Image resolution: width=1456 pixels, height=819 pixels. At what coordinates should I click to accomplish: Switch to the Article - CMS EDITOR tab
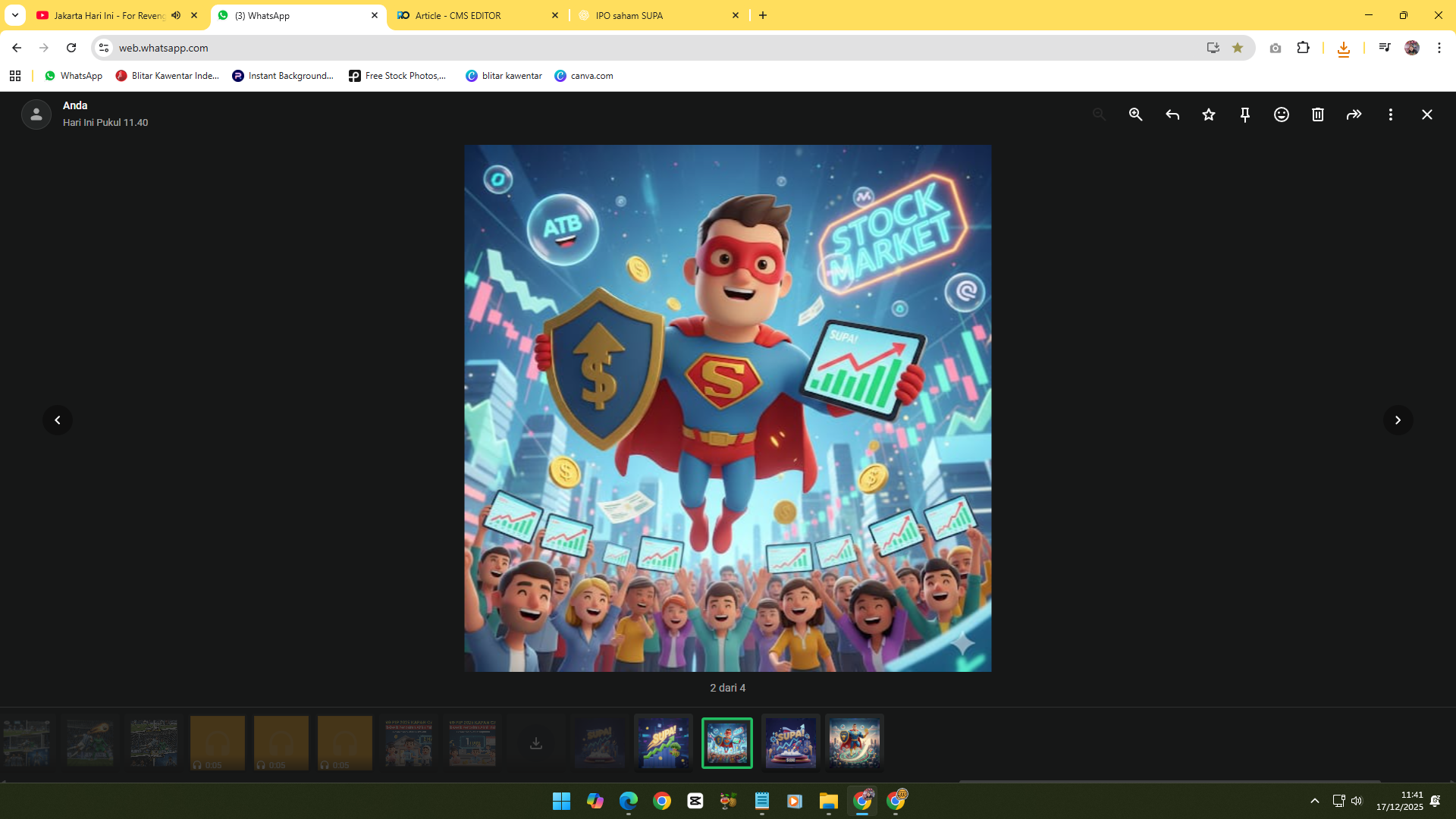tap(478, 15)
